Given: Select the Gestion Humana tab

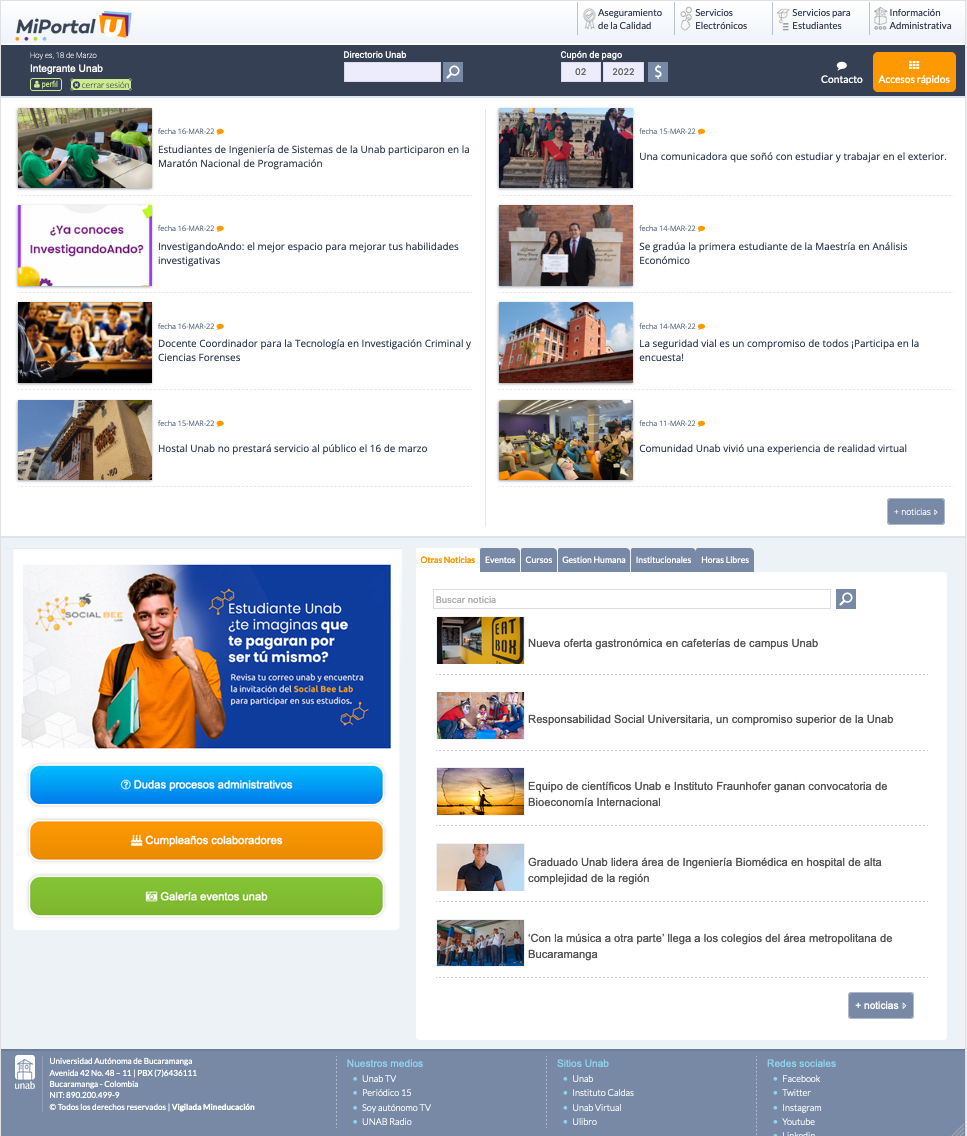Looking at the screenshot, I should (x=594, y=560).
